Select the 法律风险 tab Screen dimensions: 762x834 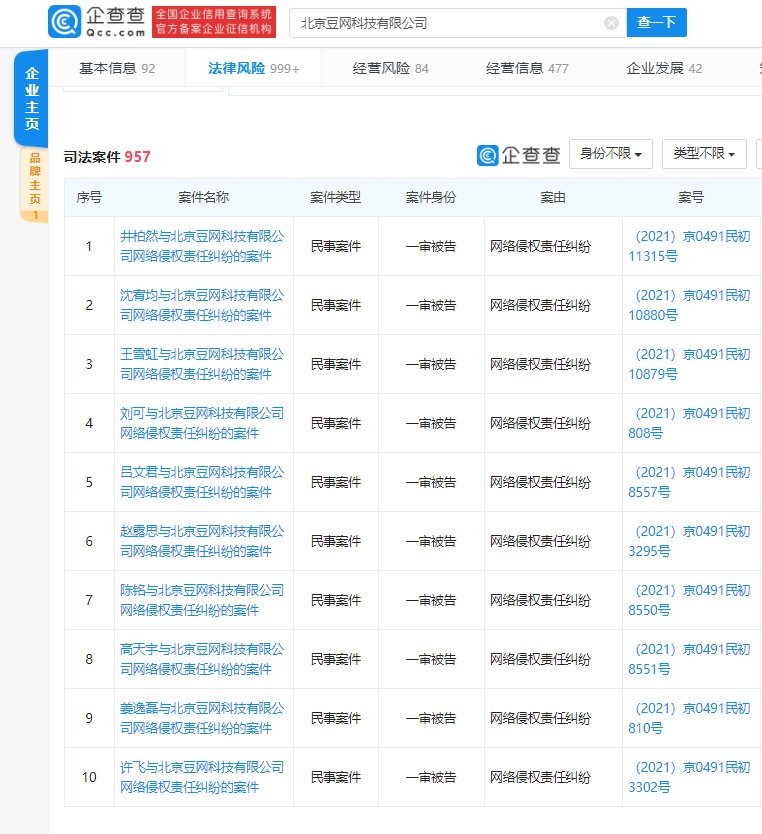point(253,69)
